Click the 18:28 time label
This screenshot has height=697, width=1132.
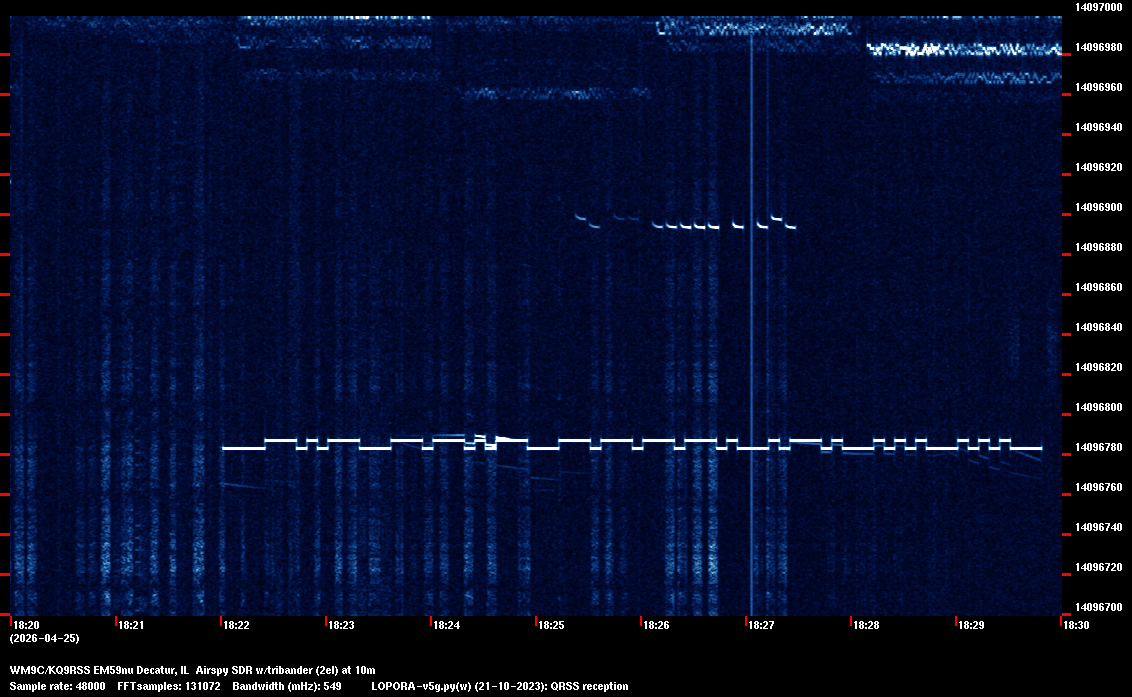coord(866,625)
